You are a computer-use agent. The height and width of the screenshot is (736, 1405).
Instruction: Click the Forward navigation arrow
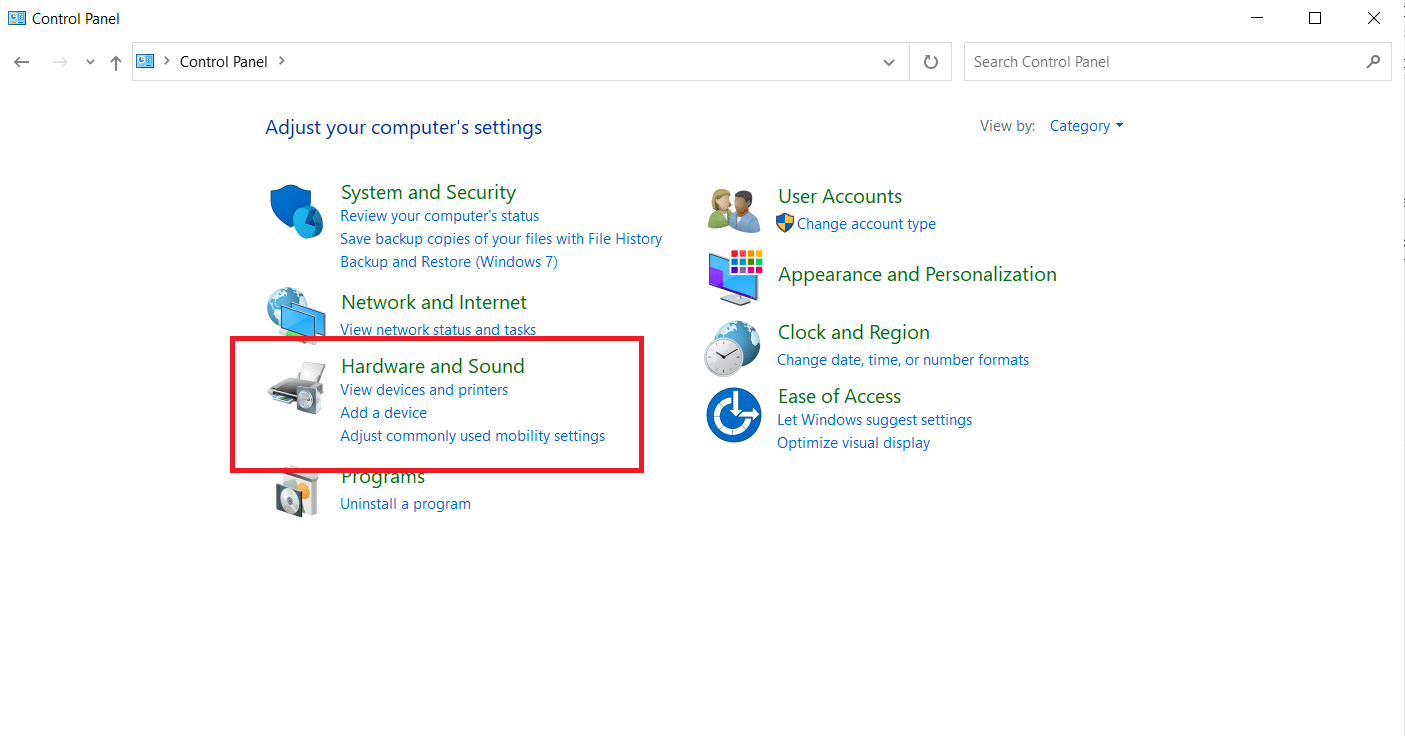60,62
